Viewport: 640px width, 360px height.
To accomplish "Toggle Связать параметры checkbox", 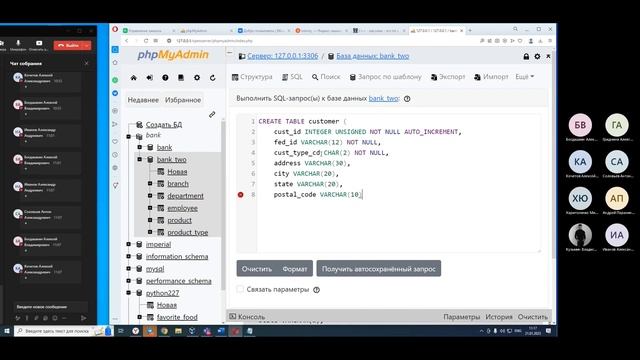I will click(x=240, y=289).
